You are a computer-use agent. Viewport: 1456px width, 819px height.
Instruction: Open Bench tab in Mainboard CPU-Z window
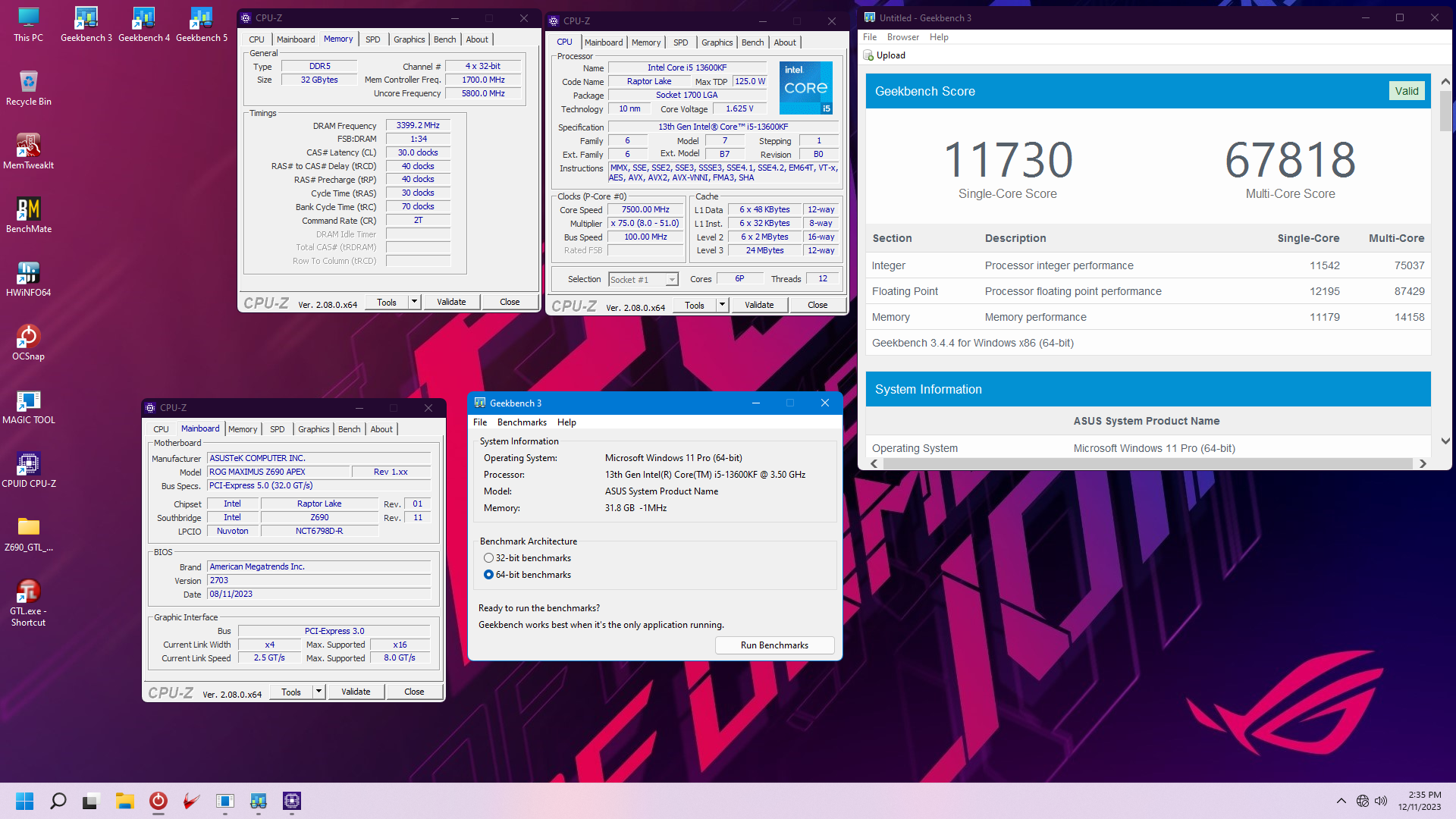click(349, 429)
